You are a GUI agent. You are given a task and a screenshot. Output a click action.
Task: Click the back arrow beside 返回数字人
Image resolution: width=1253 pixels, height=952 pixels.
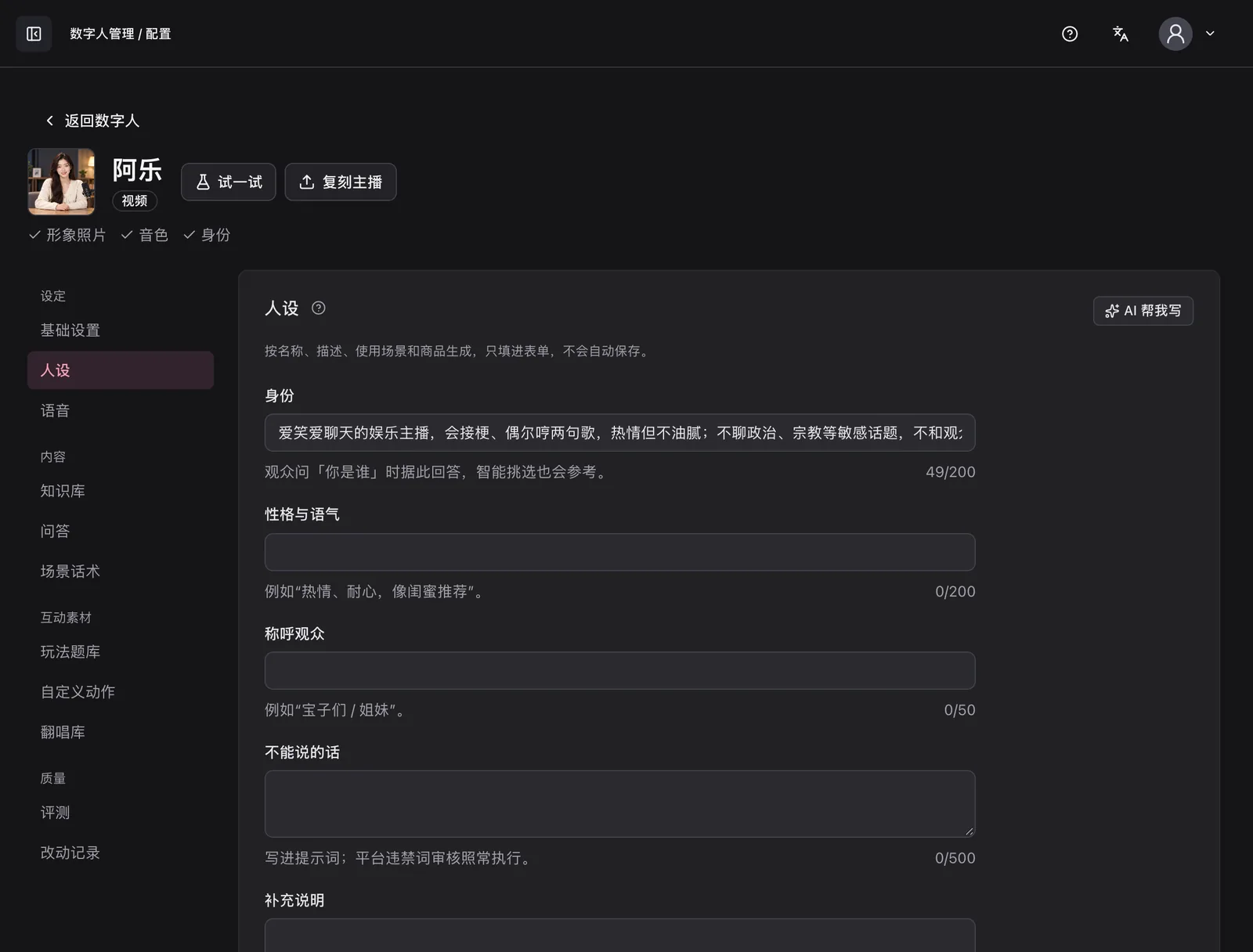(49, 121)
